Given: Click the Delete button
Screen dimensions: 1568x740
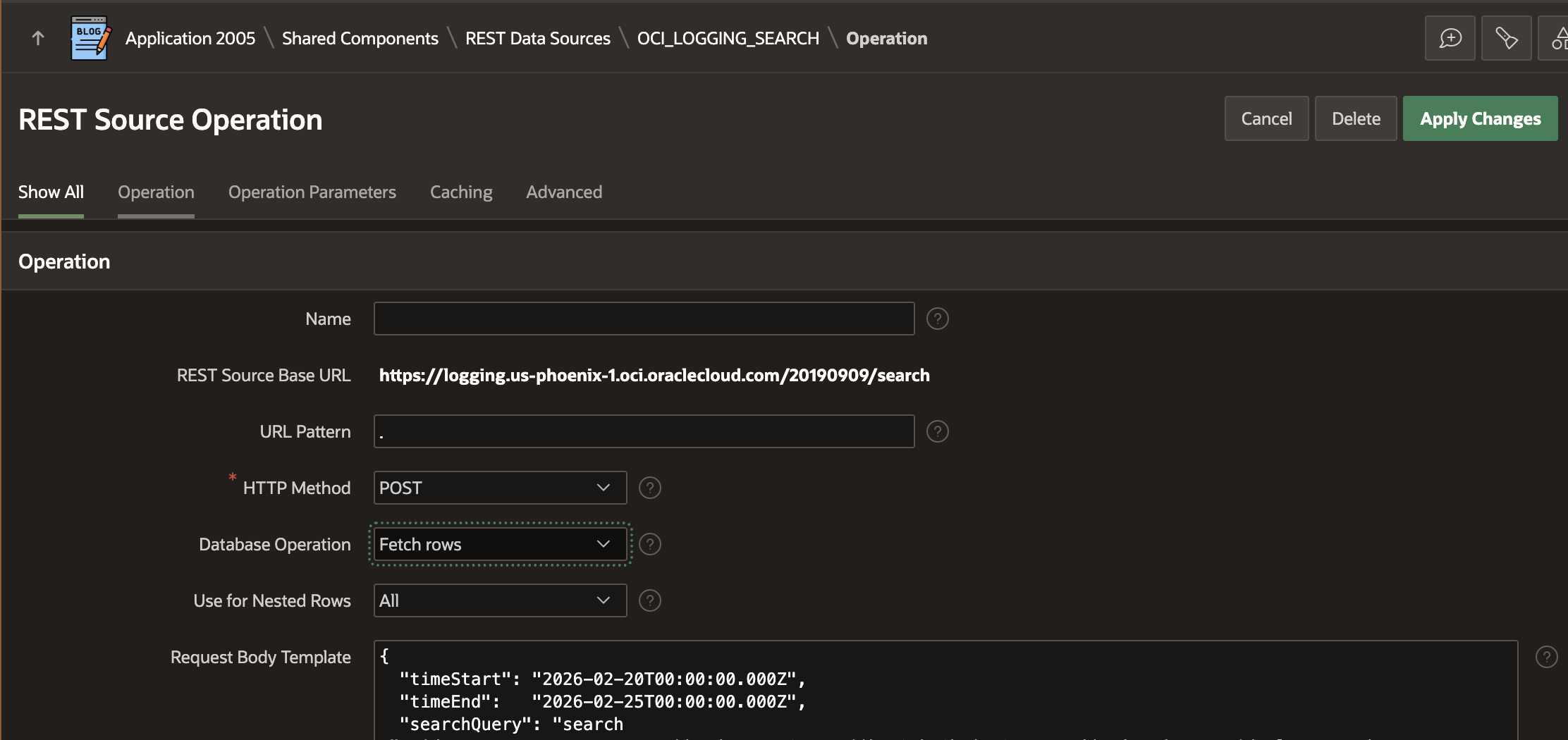Looking at the screenshot, I should click(1355, 118).
